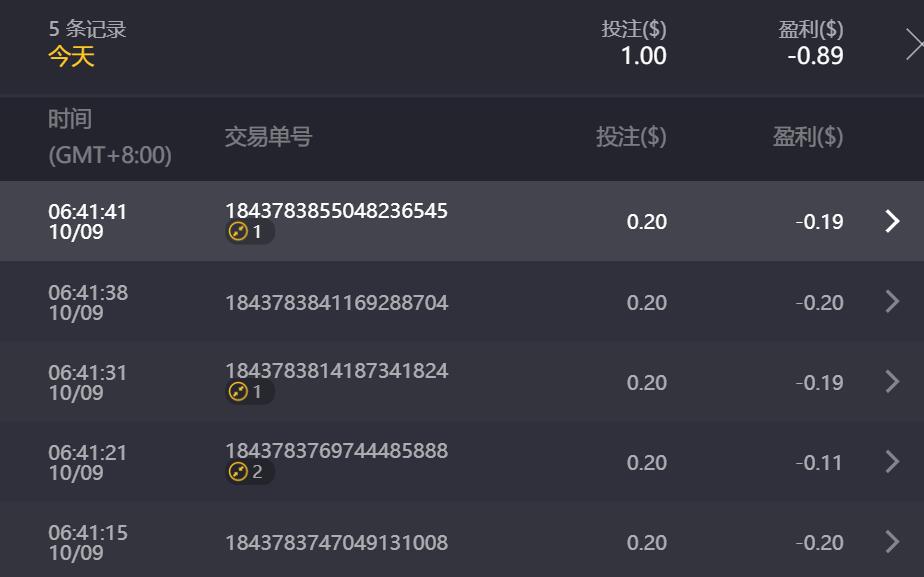Click the summary total bet amount 1.00

point(643,56)
